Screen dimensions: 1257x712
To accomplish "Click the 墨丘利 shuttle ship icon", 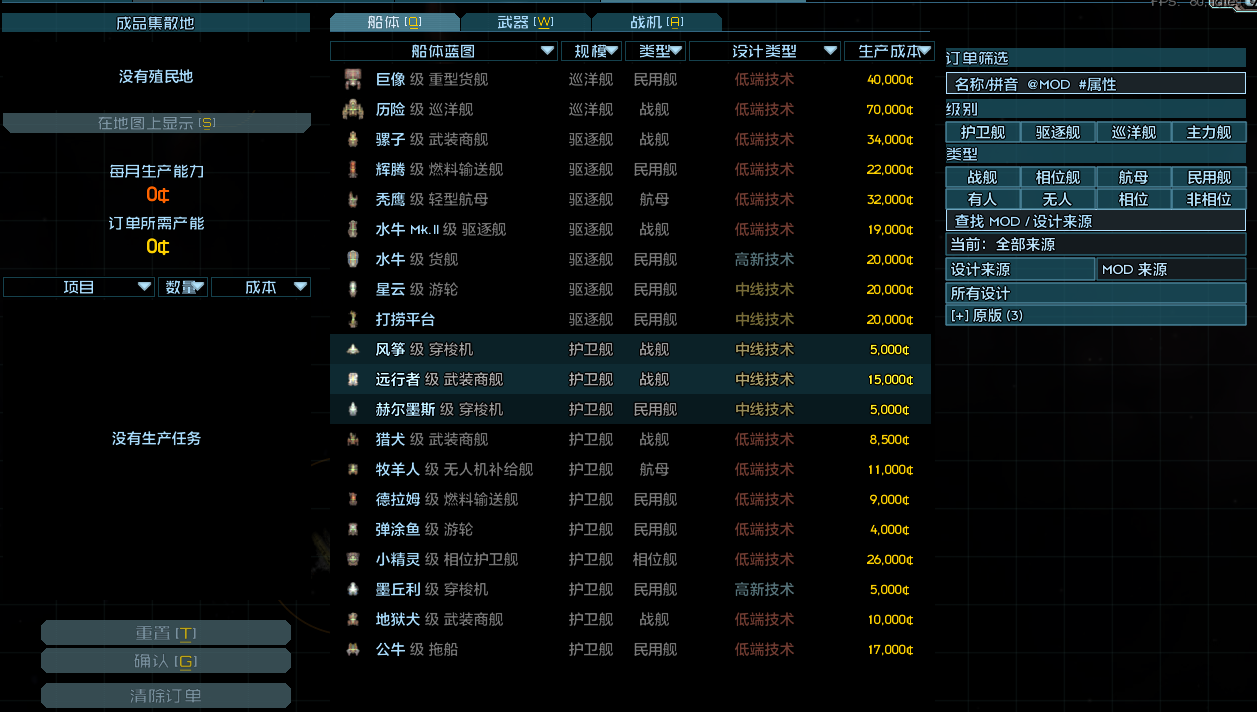I will point(352,589).
